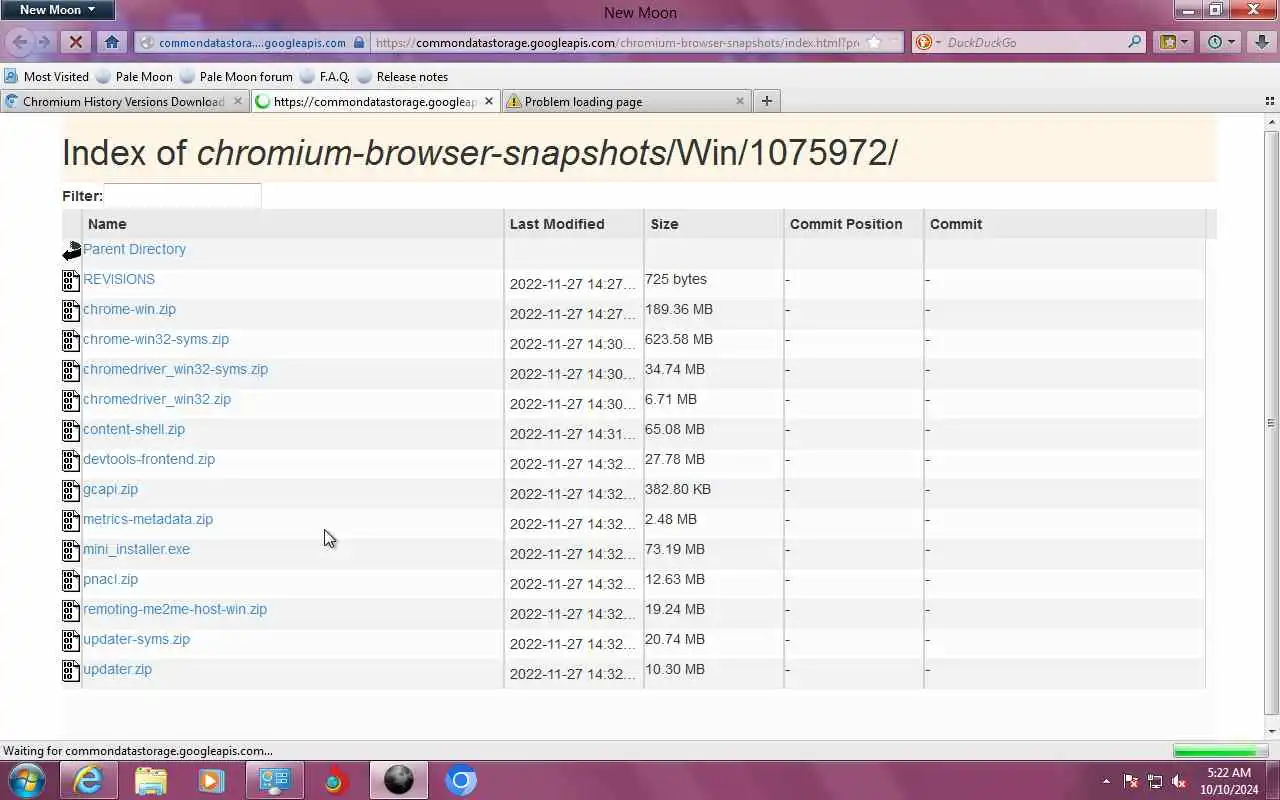1280x800 pixels.
Task: Click the muted volume tray icon
Action: point(1179,781)
